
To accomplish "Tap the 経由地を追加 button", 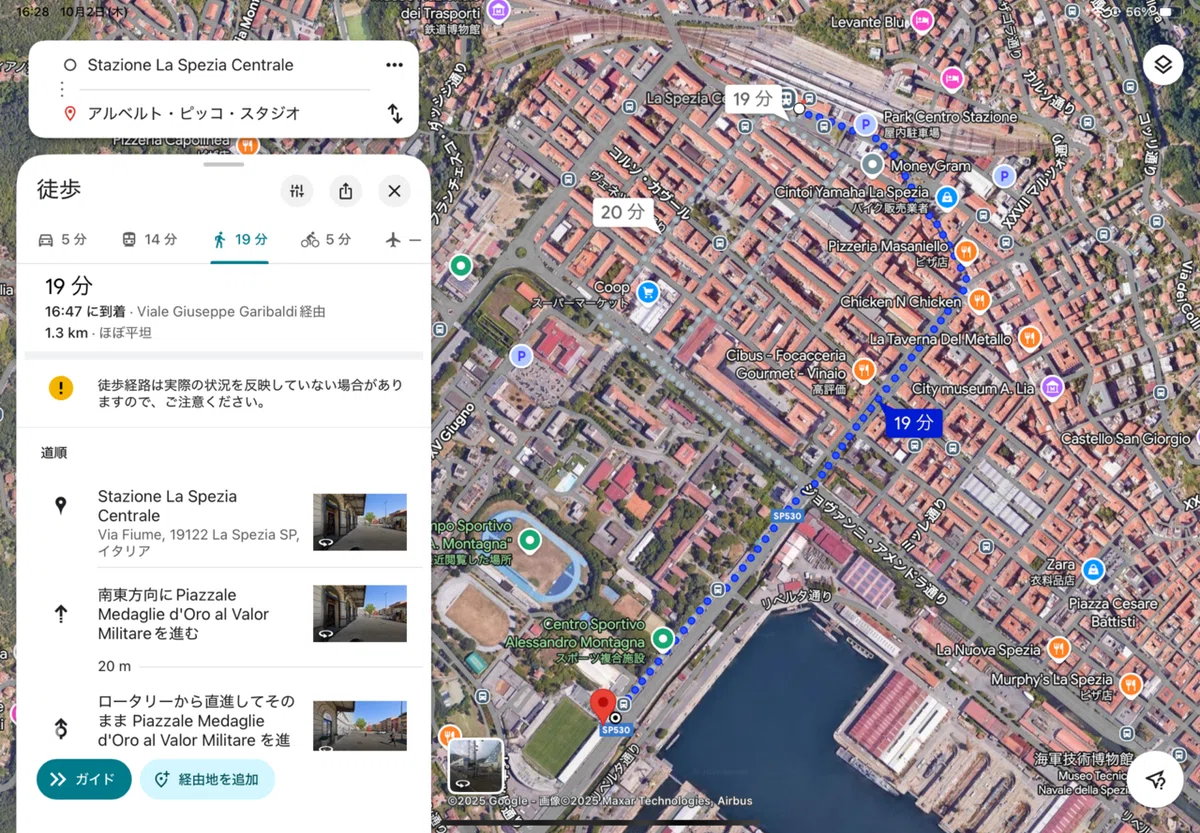I will point(207,779).
